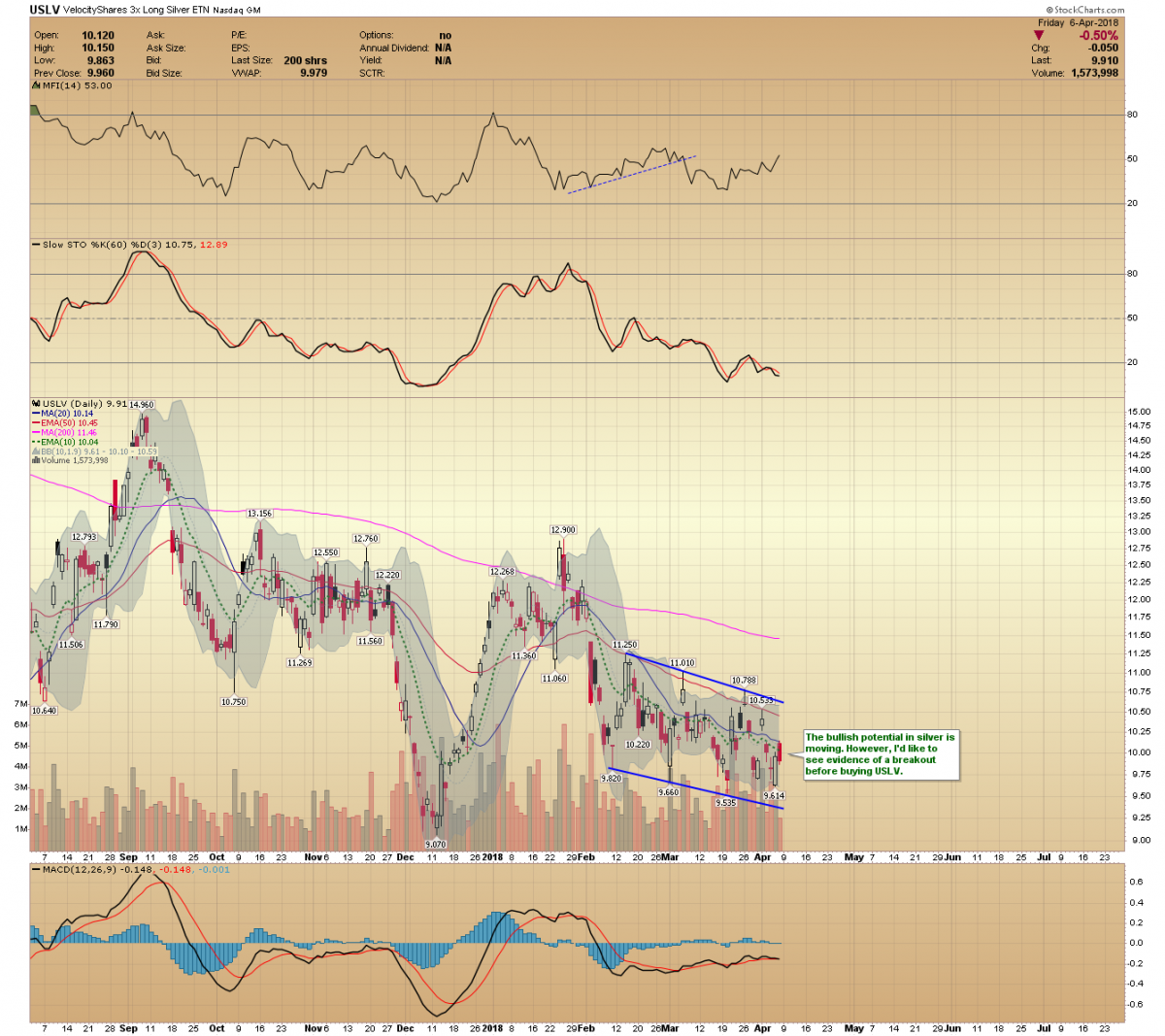
Task: Click the 'MA(20) 10.14' legend entry
Action: [x=67, y=414]
